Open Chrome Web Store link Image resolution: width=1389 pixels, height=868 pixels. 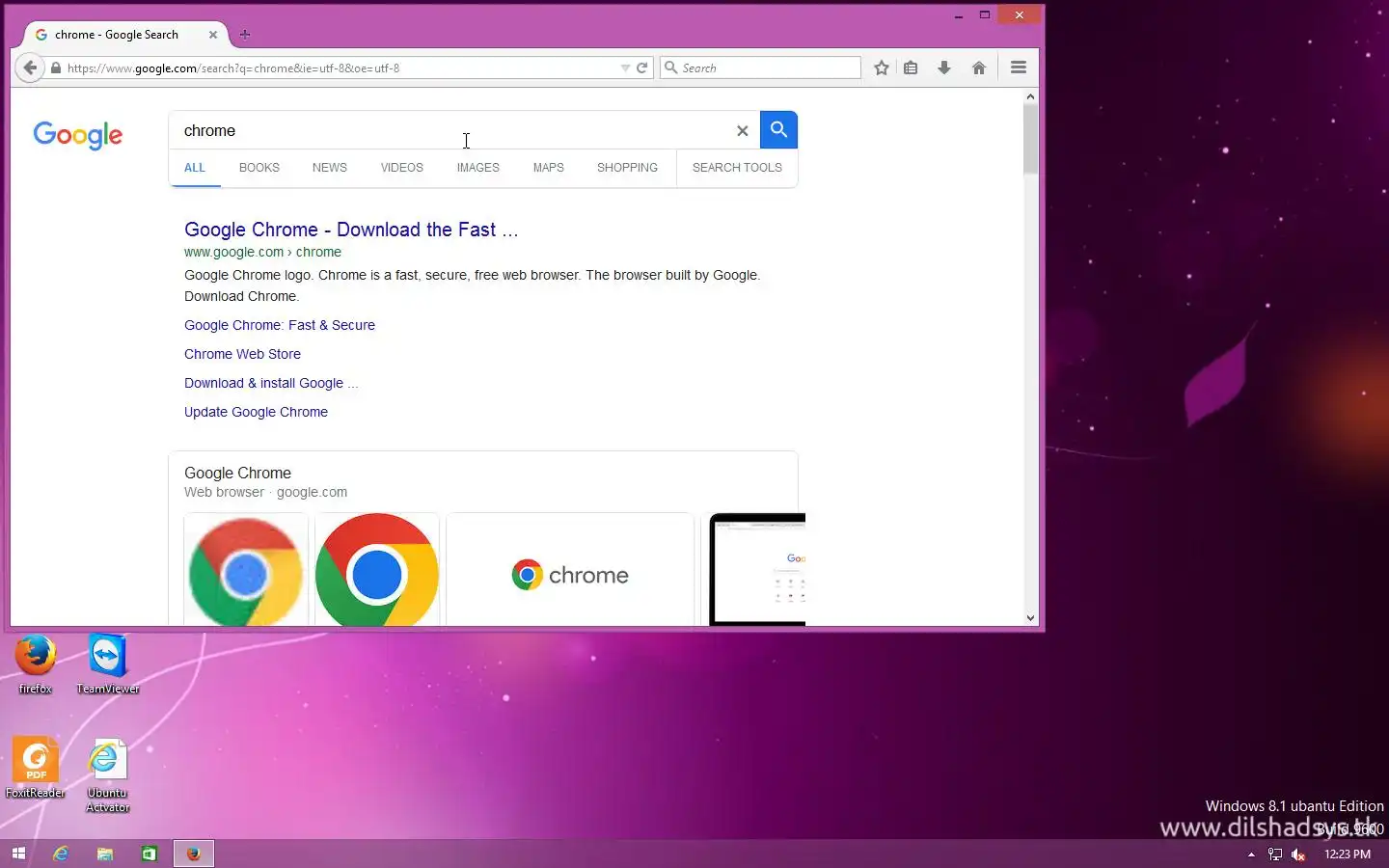242,354
